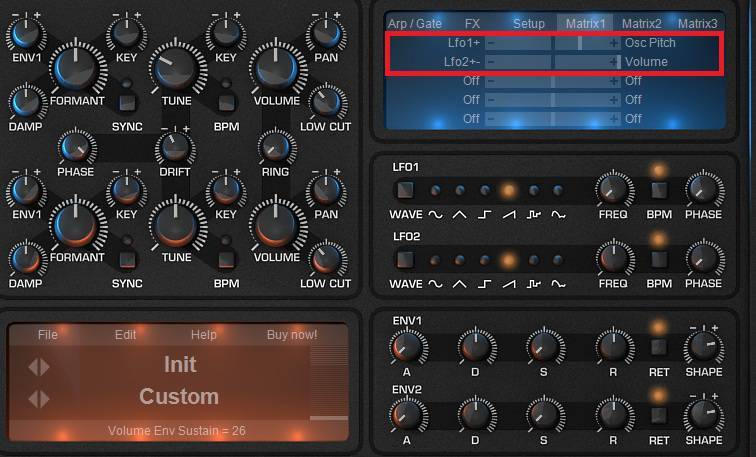Open the Lfo1+ modulation source selector
The image size is (756, 457).
tap(463, 43)
